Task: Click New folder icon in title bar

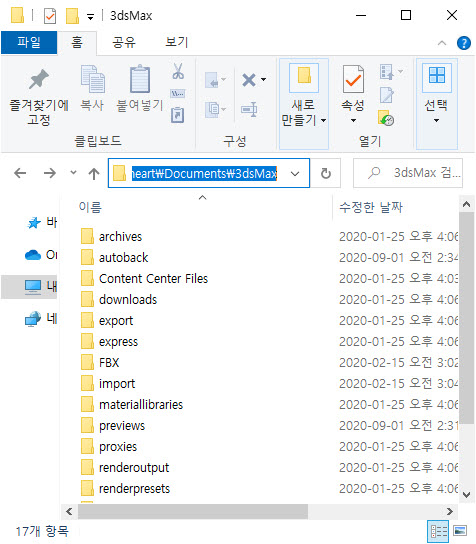Action: [72, 16]
